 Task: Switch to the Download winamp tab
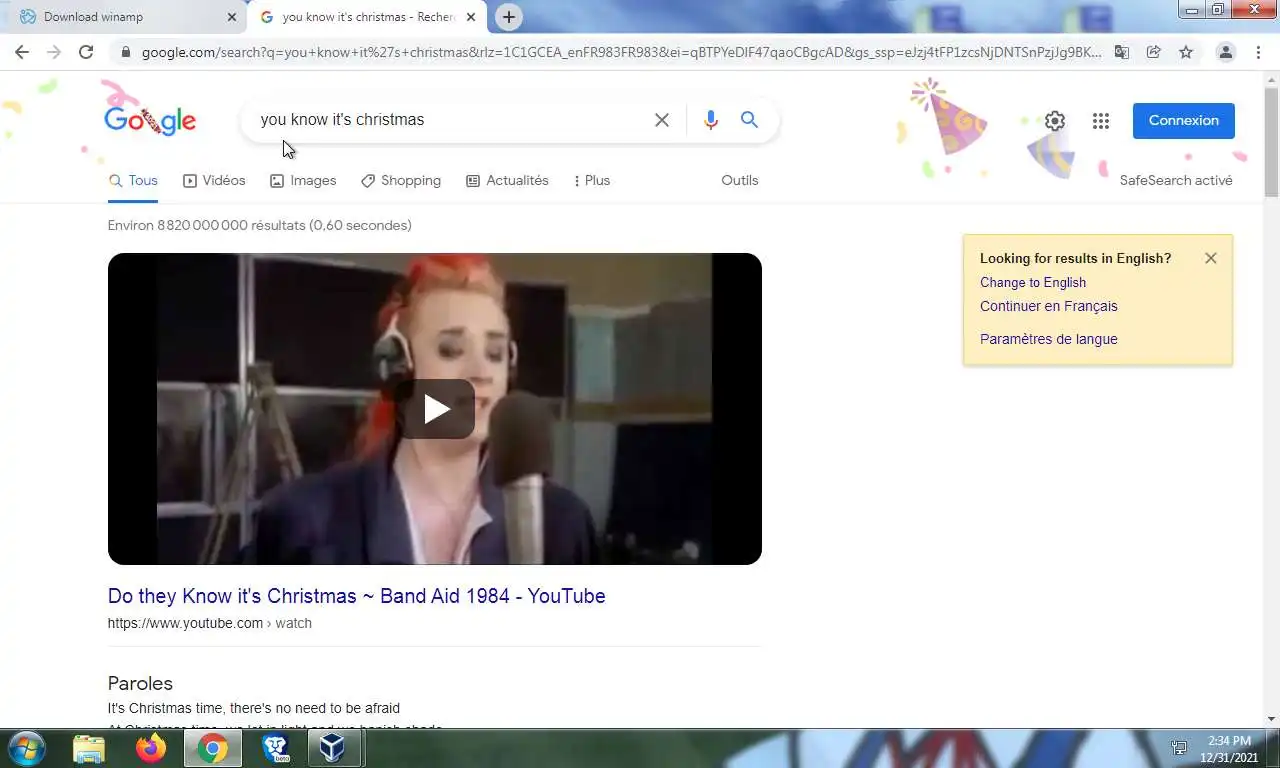point(127,17)
